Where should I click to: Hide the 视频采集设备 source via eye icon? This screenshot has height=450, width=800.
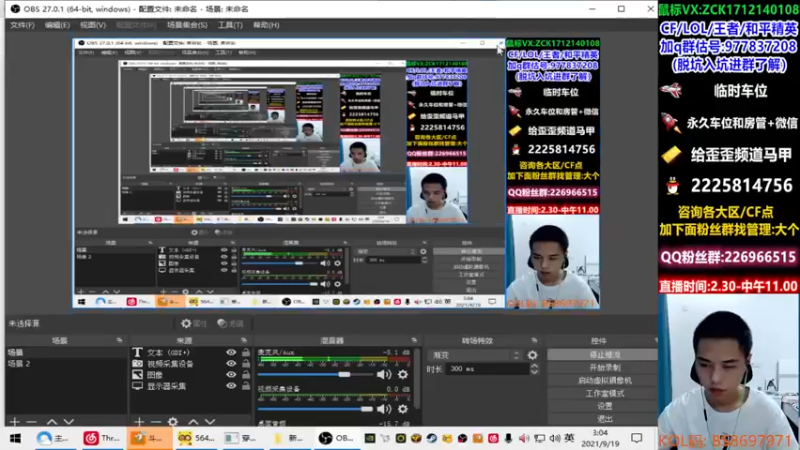click(231, 364)
